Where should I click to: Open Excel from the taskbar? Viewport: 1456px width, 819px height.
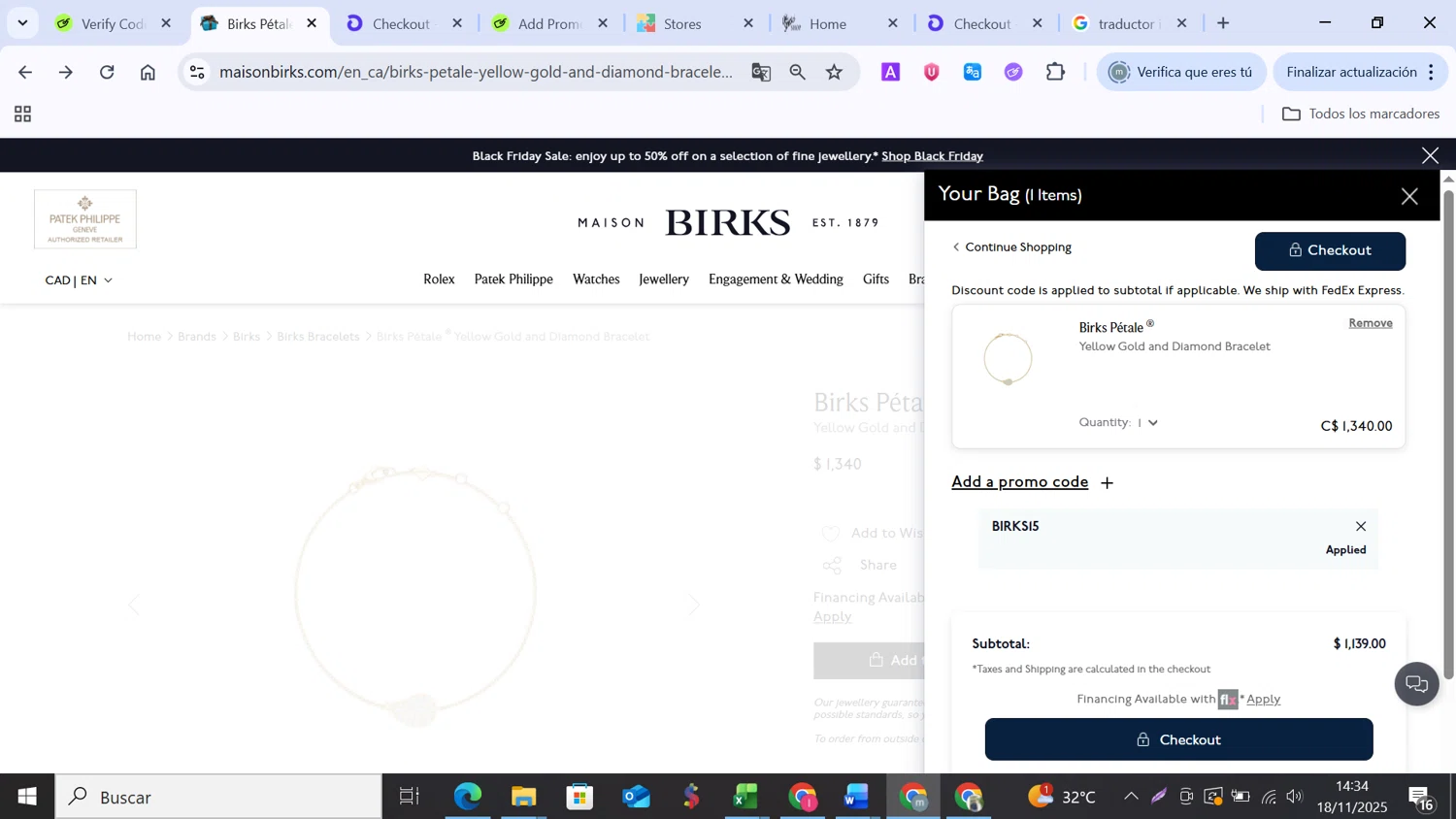pyautogui.click(x=745, y=797)
